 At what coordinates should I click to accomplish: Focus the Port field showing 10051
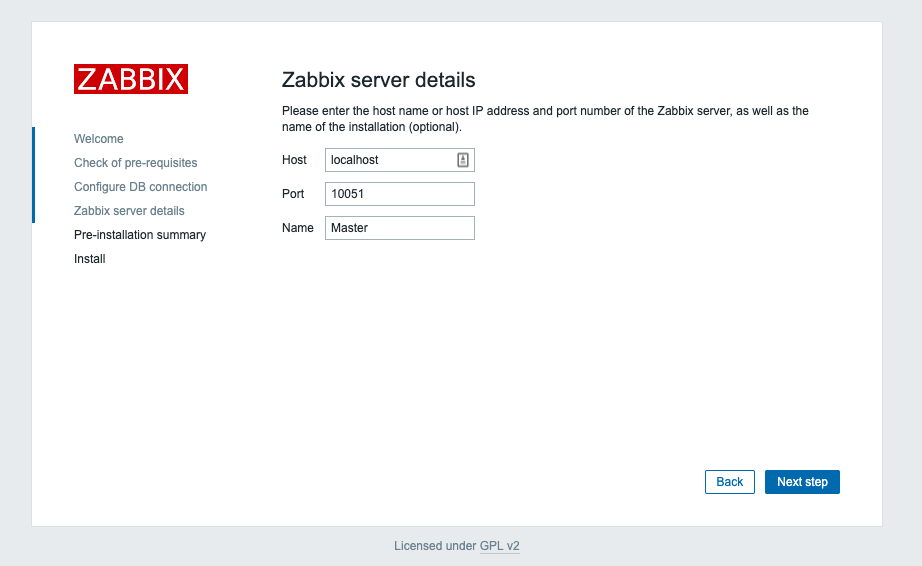point(400,194)
